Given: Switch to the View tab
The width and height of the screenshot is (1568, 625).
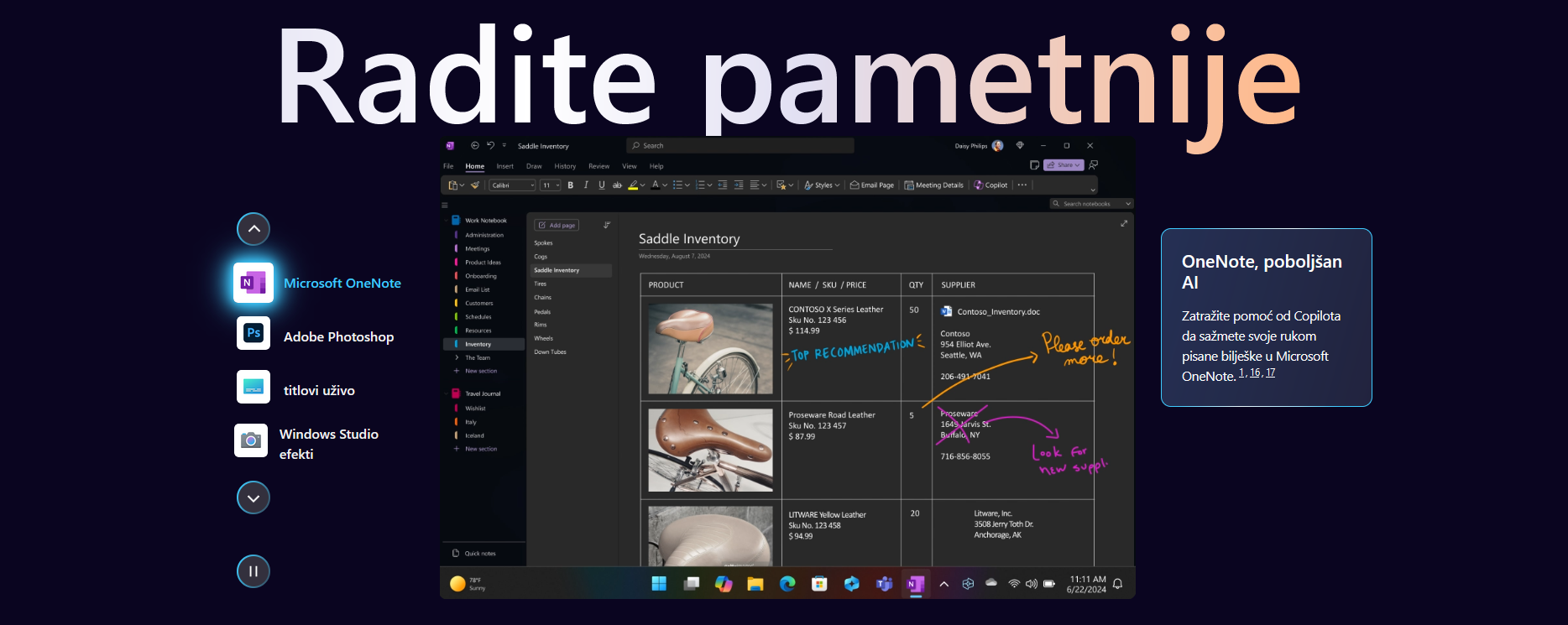Looking at the screenshot, I should coord(630,166).
